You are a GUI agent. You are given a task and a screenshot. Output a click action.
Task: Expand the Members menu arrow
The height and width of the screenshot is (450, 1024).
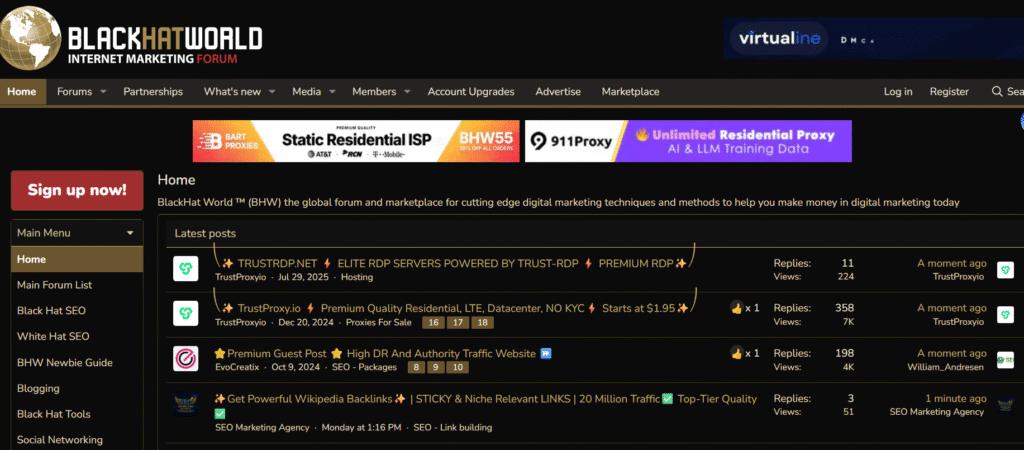(x=407, y=92)
